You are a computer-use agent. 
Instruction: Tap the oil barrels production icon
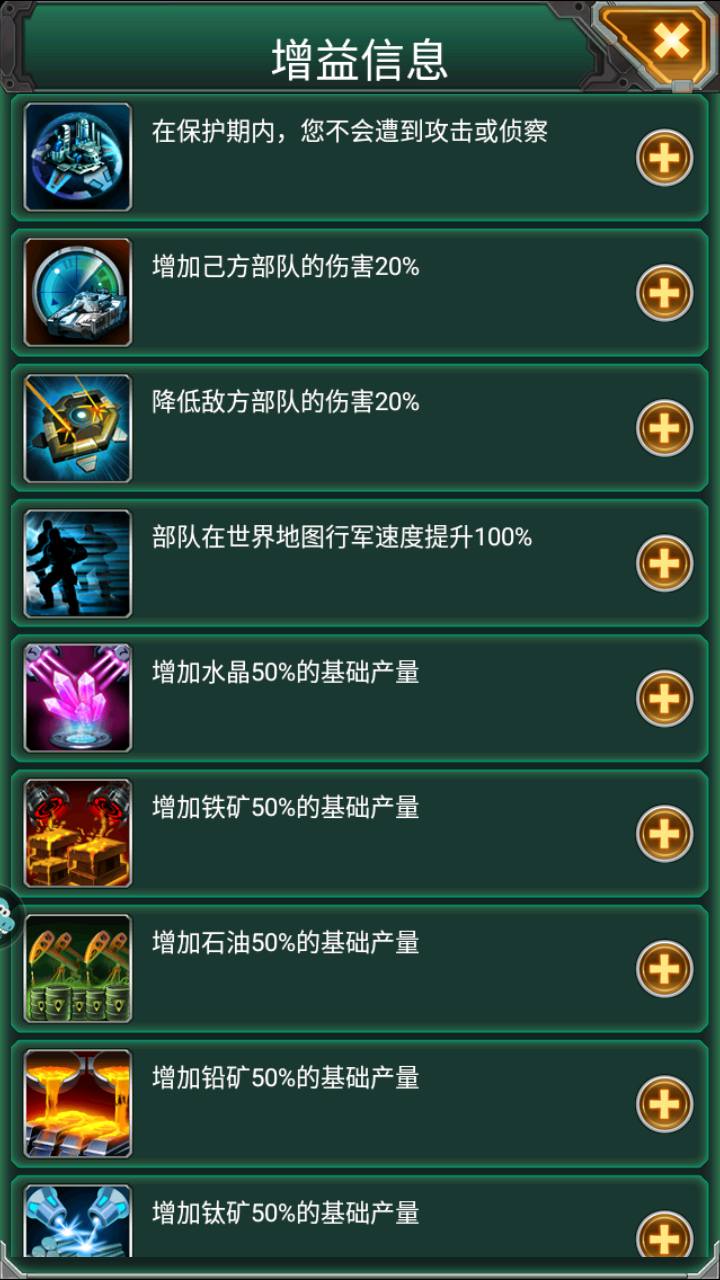pos(78,968)
